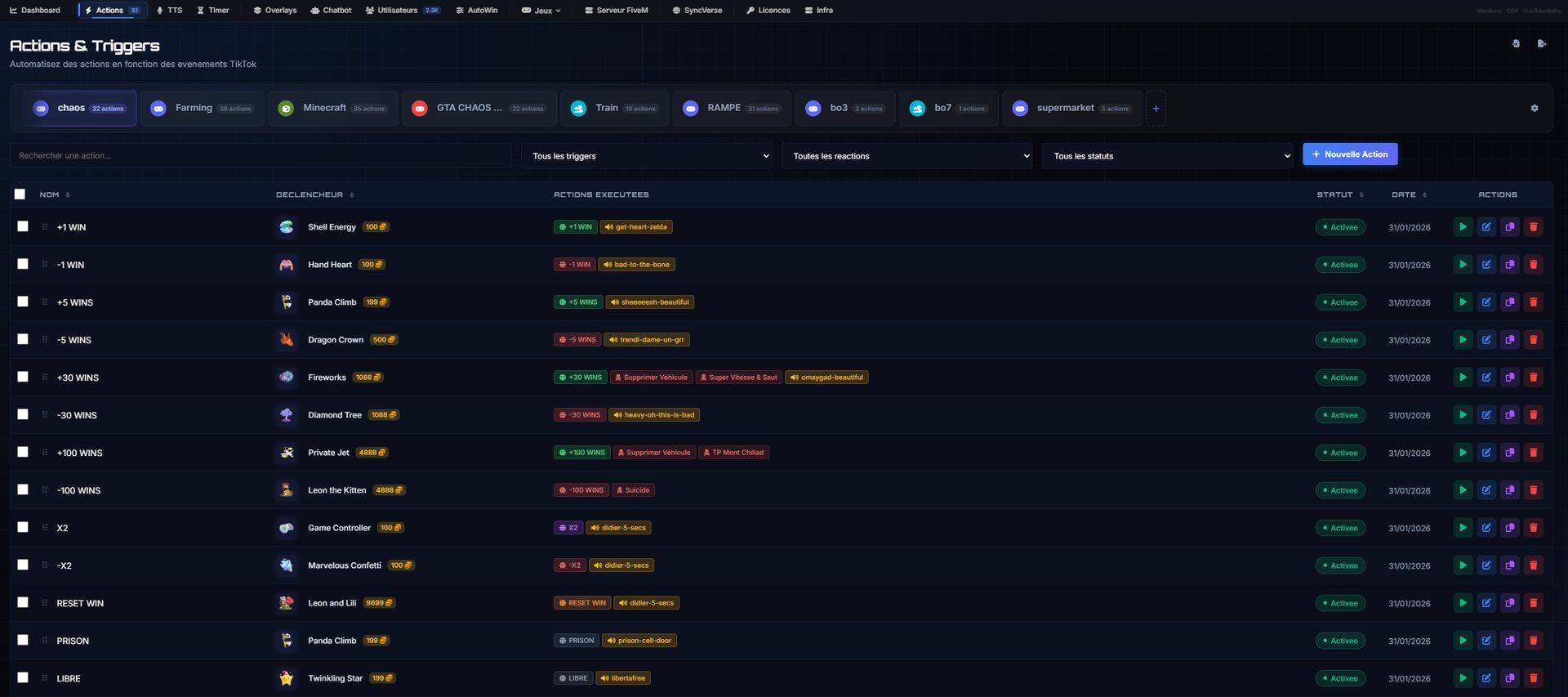
Task: Click the add new profile plus icon
Action: (1156, 109)
